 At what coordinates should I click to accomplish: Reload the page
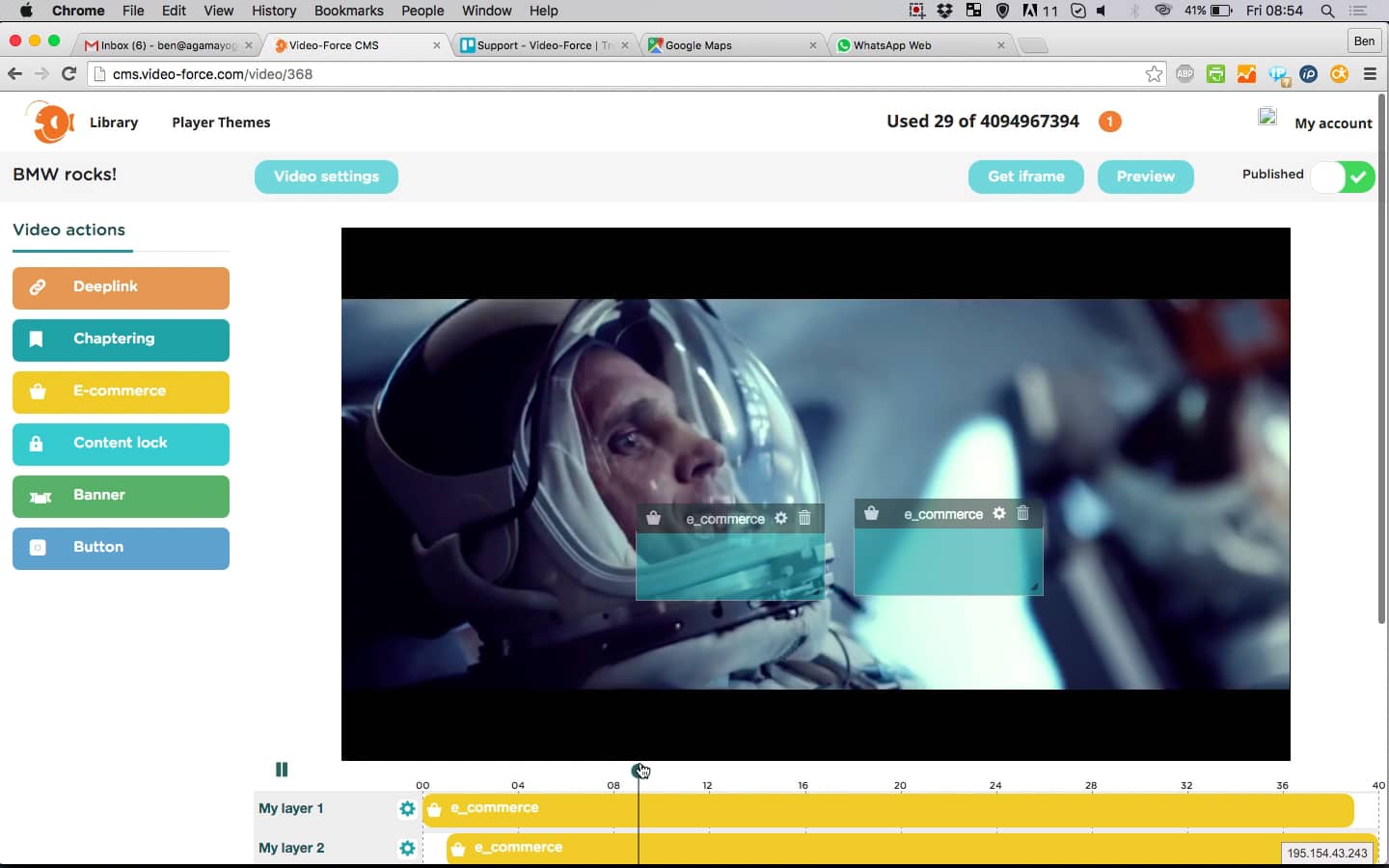point(68,74)
